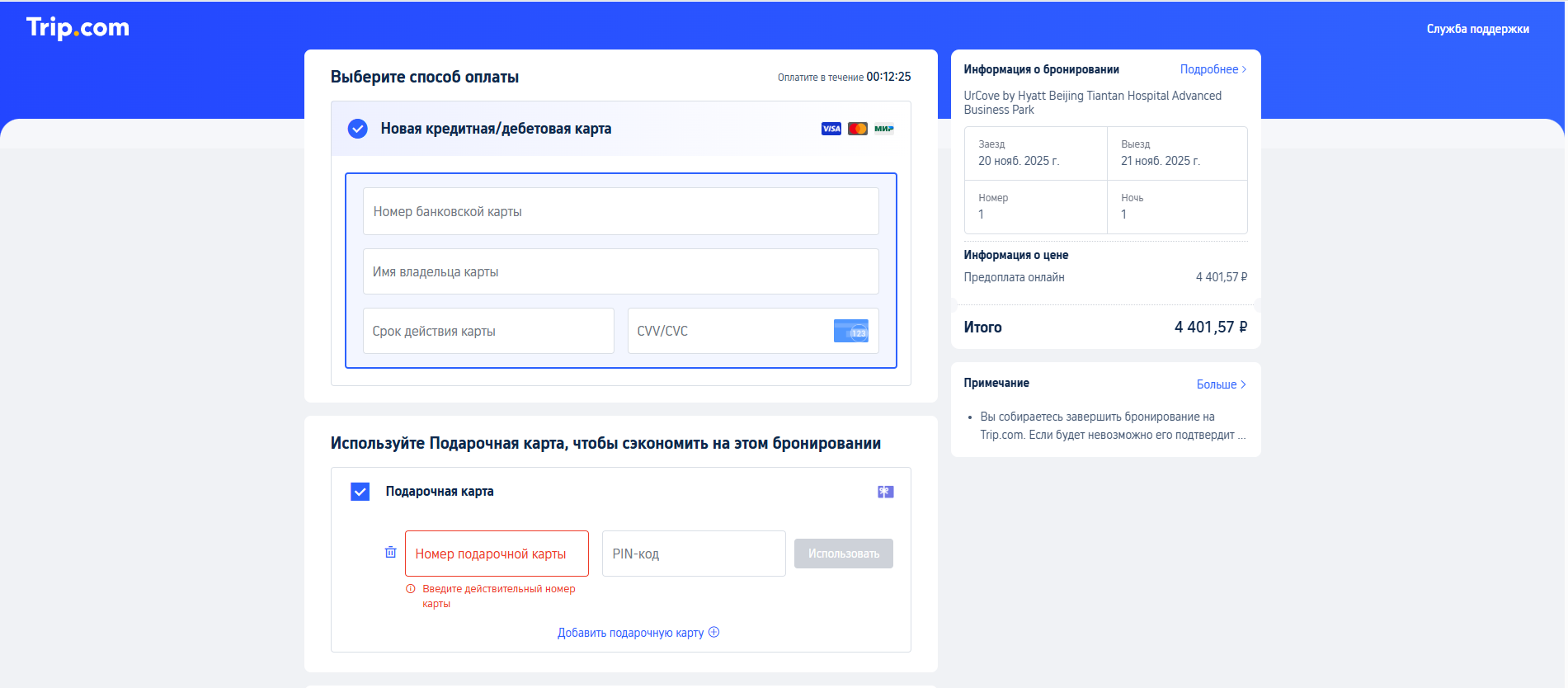
Task: Delete gift card entry with trash icon
Action: pos(391,552)
